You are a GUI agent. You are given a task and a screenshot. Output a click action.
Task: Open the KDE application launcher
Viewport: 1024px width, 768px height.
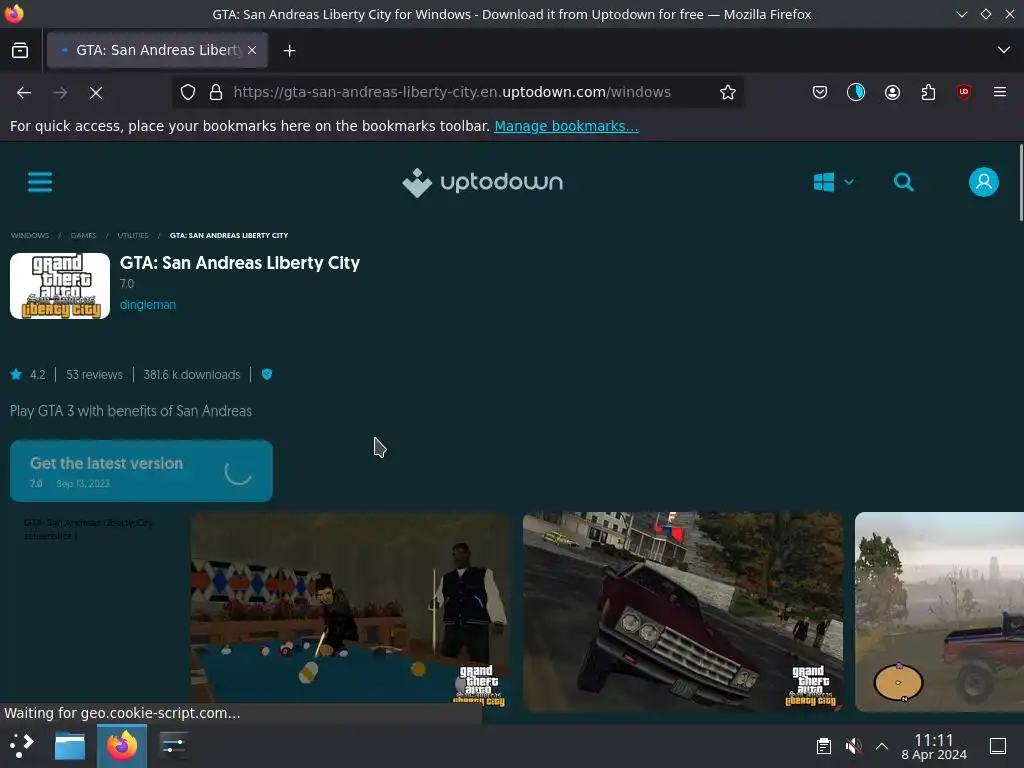tap(21, 745)
